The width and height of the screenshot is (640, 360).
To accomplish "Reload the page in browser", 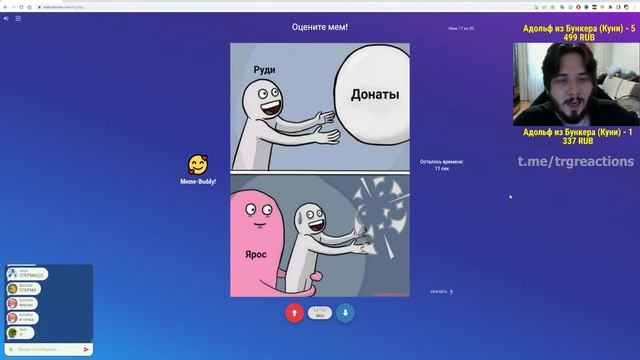I will point(22,7).
